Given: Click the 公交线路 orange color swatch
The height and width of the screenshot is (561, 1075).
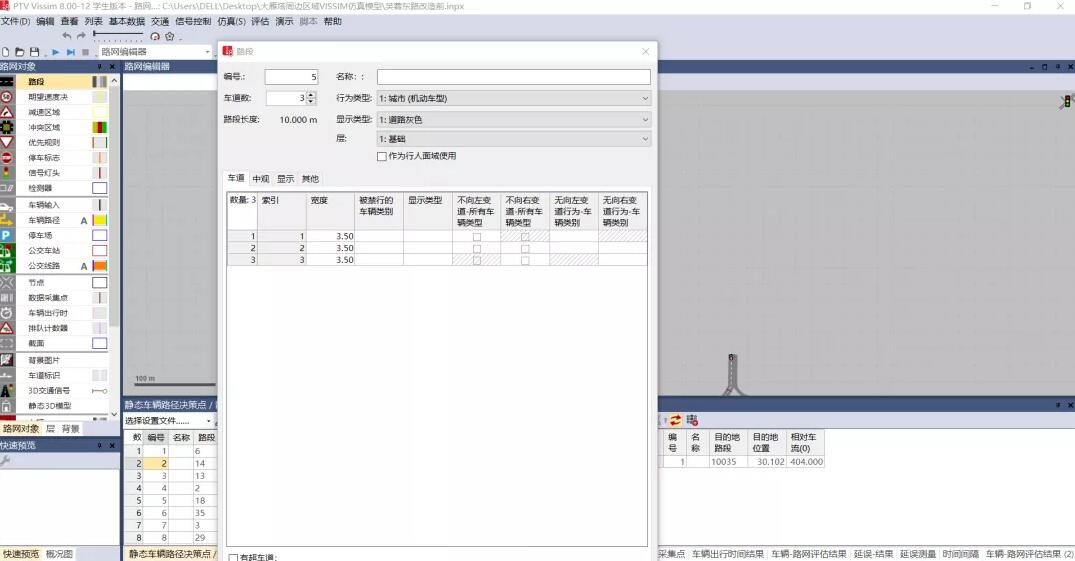Looking at the screenshot, I should point(99,265).
